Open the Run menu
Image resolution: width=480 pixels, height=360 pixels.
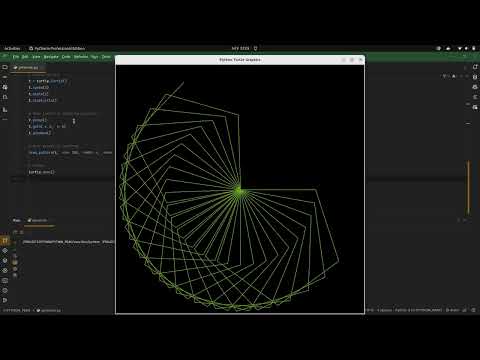click(94, 57)
